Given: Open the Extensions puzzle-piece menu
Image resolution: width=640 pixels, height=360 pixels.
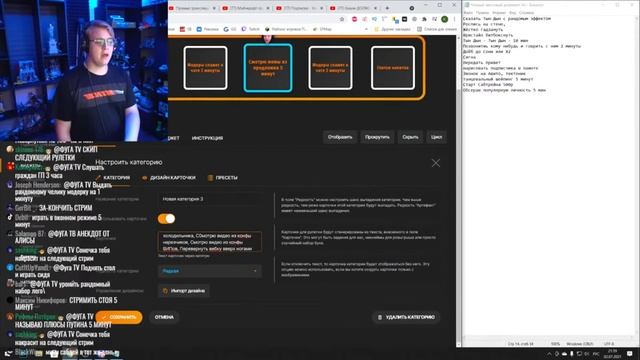Looking at the screenshot, I should click(424, 19).
